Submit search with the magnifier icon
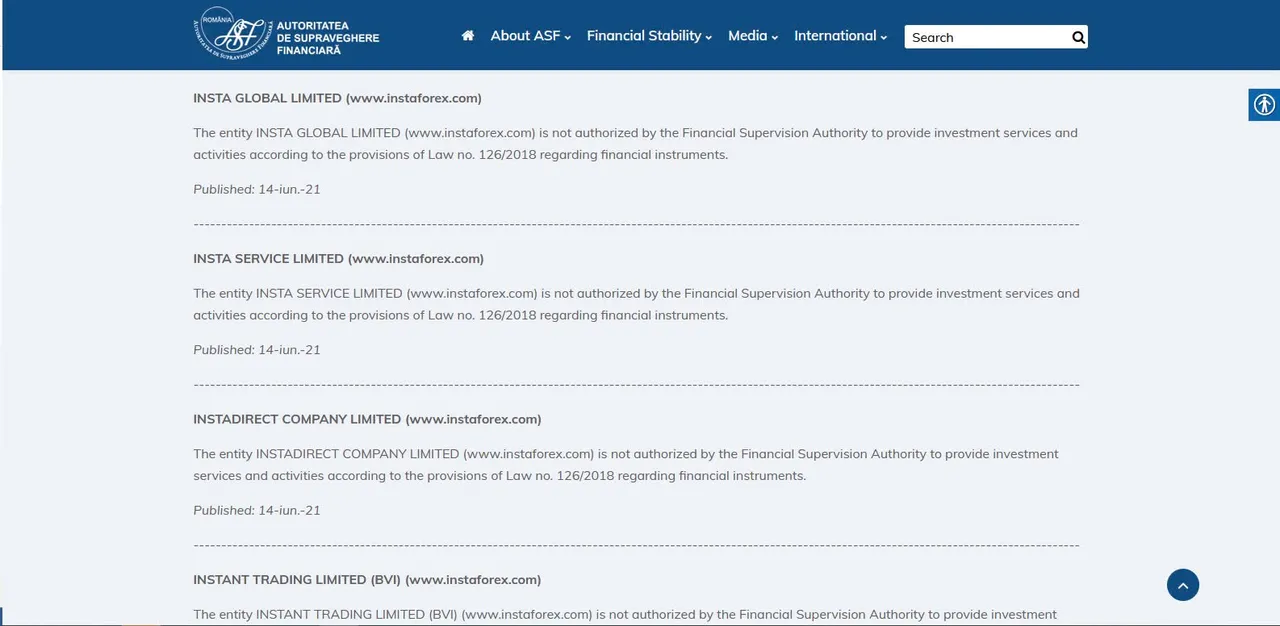The height and width of the screenshot is (626, 1280). [x=1078, y=37]
